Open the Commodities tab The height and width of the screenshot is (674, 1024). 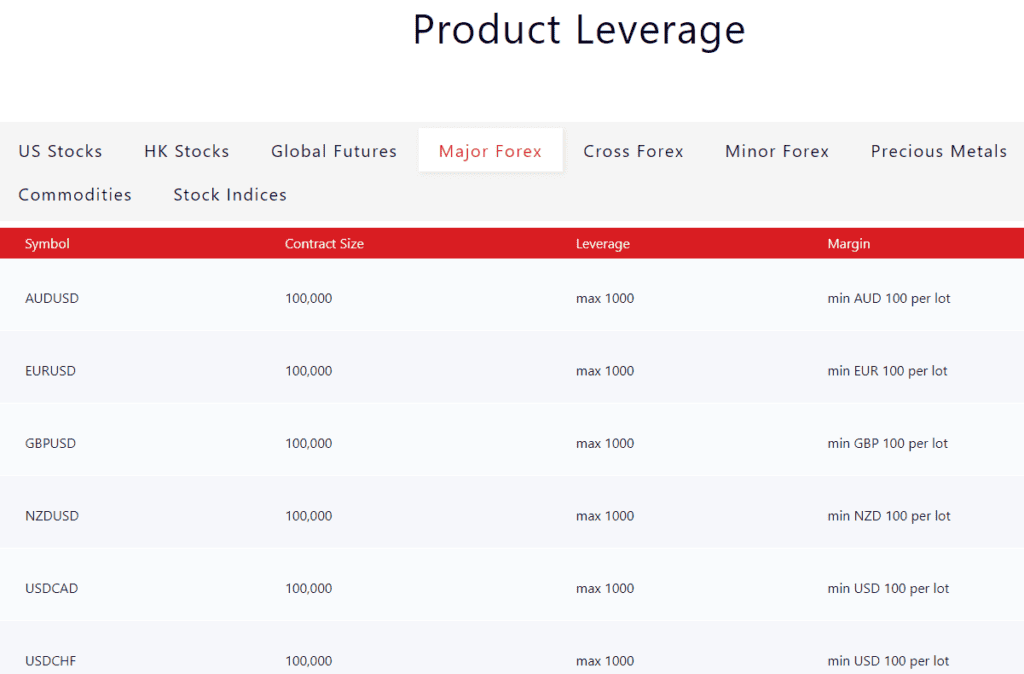(74, 194)
